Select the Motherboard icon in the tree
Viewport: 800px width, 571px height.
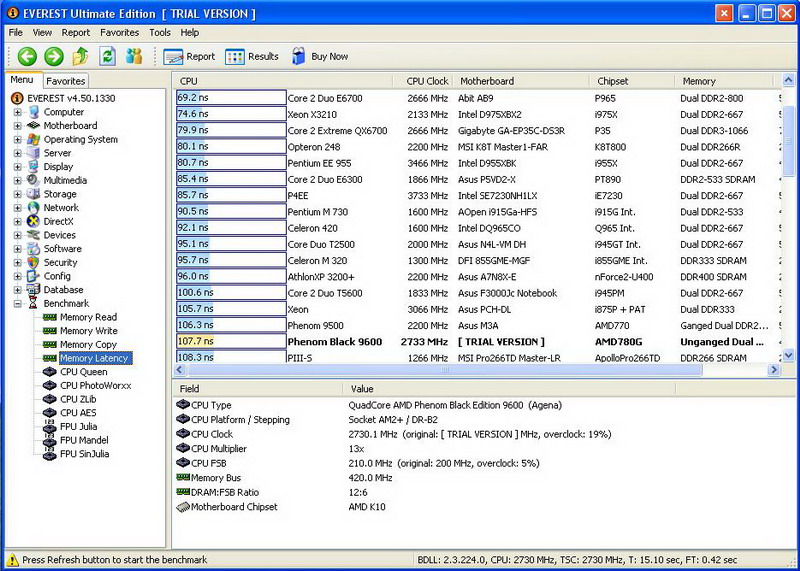click(34, 126)
